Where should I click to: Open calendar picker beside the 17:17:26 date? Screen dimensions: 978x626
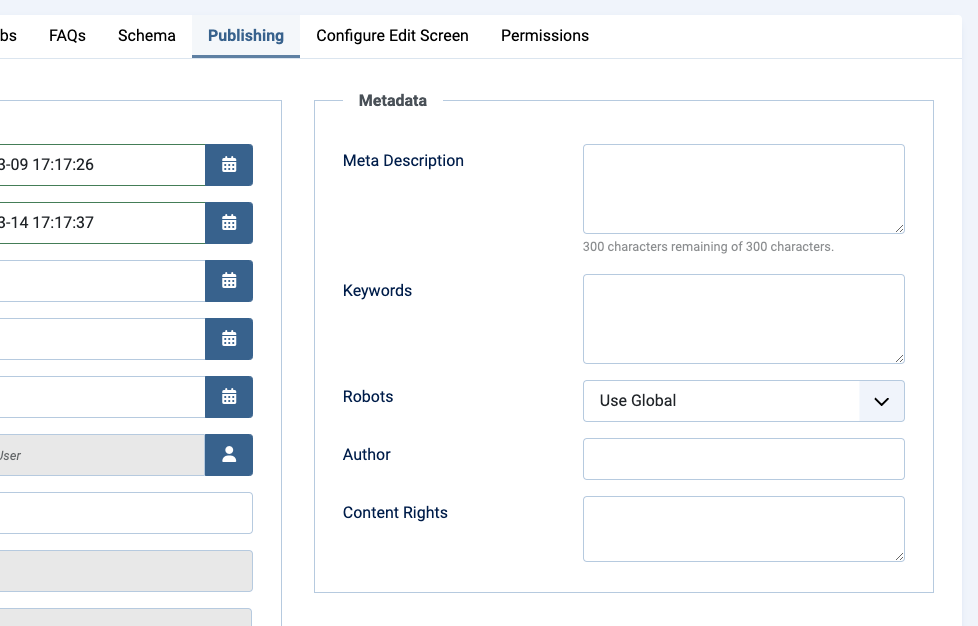pyautogui.click(x=229, y=165)
